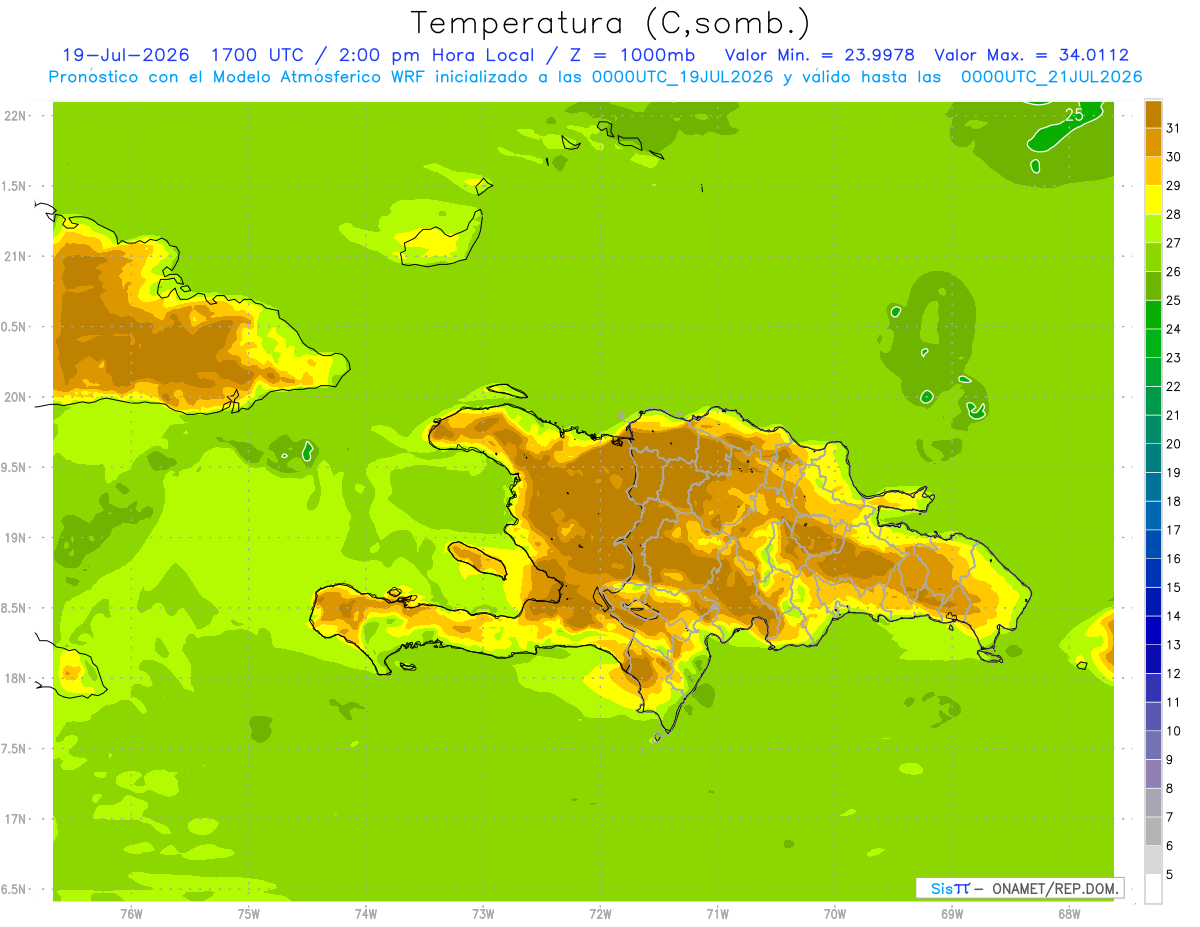This screenshot has width=1200, height=927.
Task: Click the "71W" longitude label
Action: 717,914
